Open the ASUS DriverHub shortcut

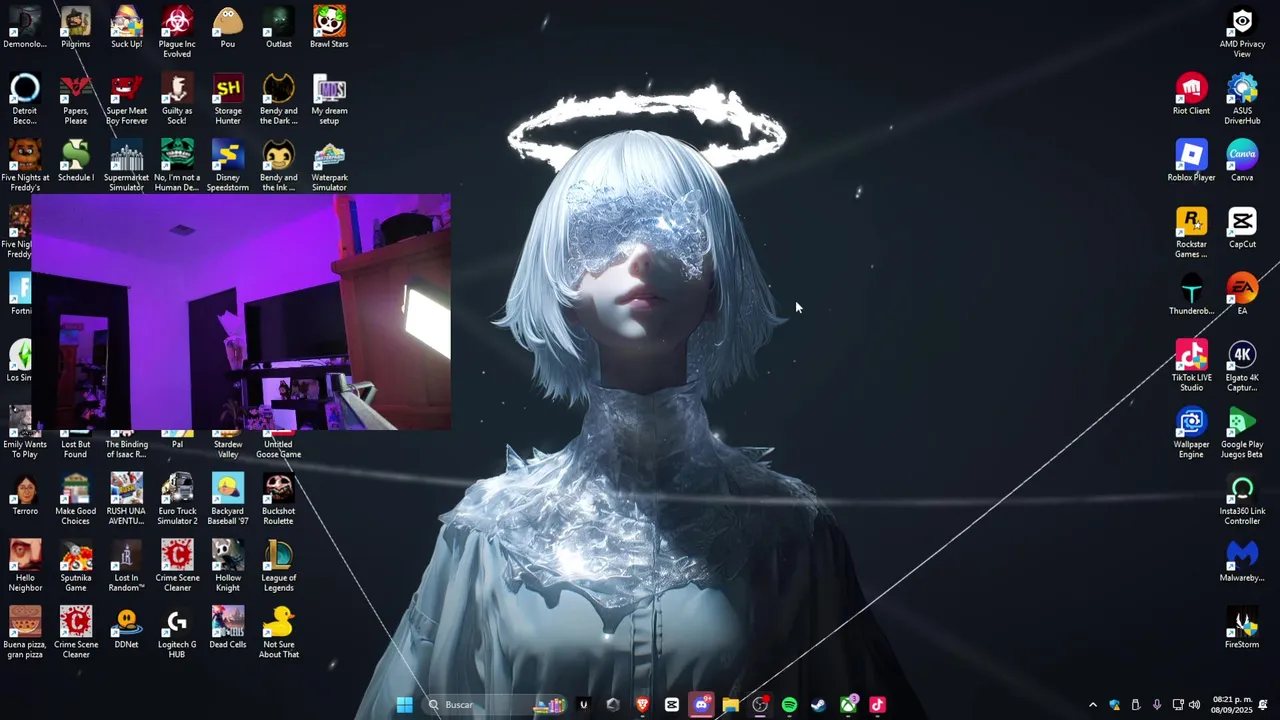tap(1242, 99)
